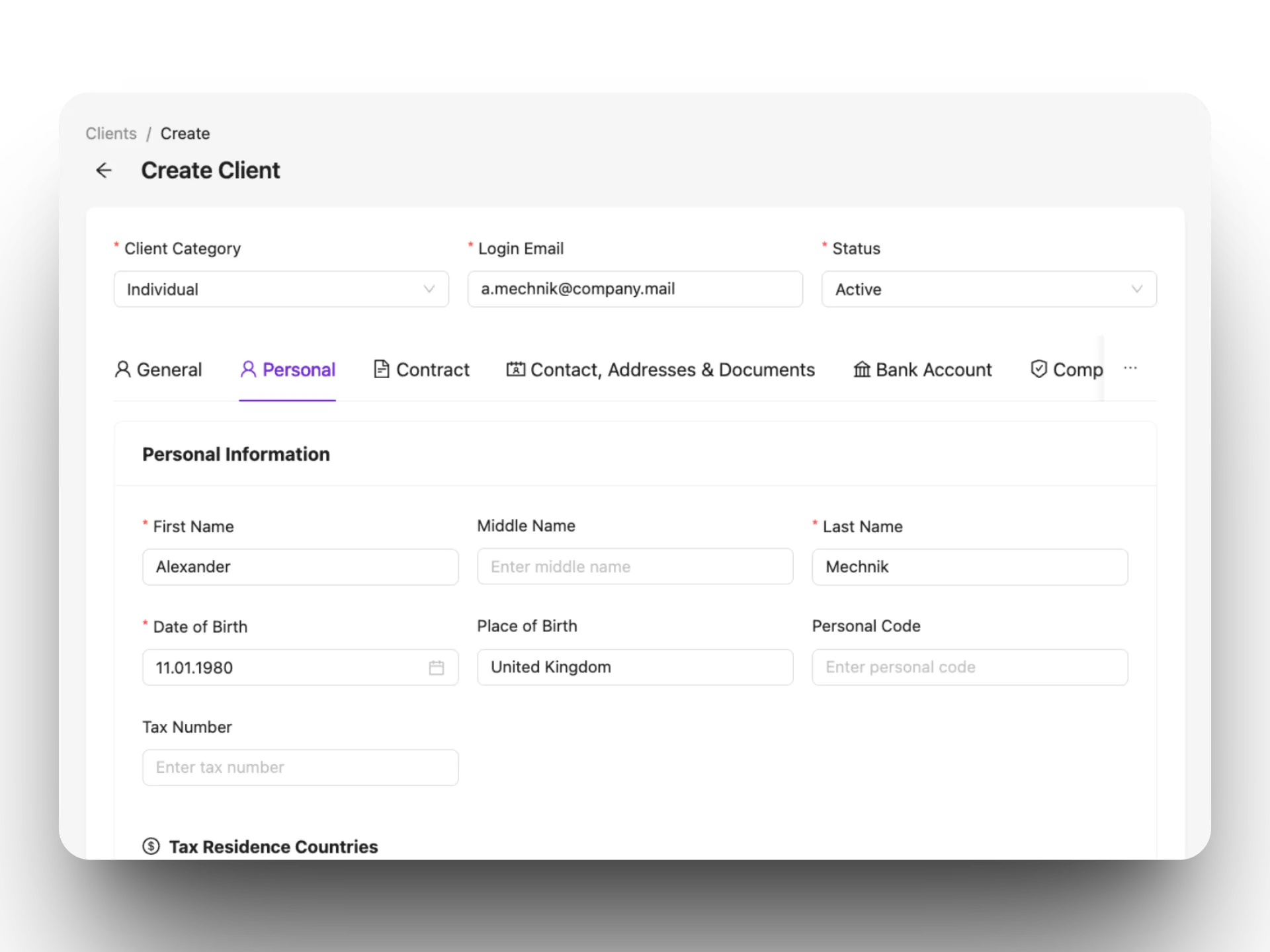The width and height of the screenshot is (1270, 952).
Task: Click the Personal Code entry field
Action: [x=969, y=667]
